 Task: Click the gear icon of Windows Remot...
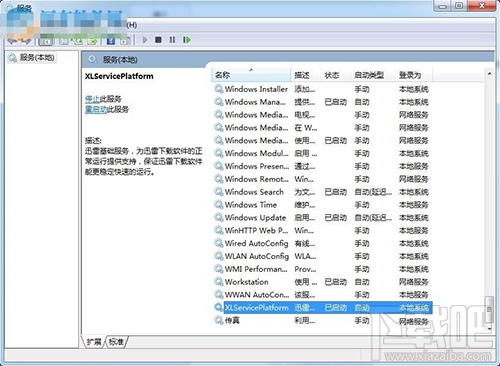(x=219, y=179)
